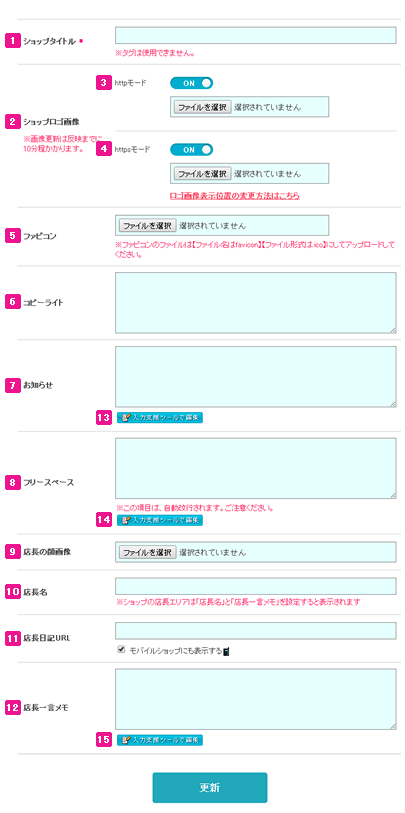Open ロゴ画像表示位置の変更方法はこちら link
Screen dimensions: 405x813
(x=235, y=197)
